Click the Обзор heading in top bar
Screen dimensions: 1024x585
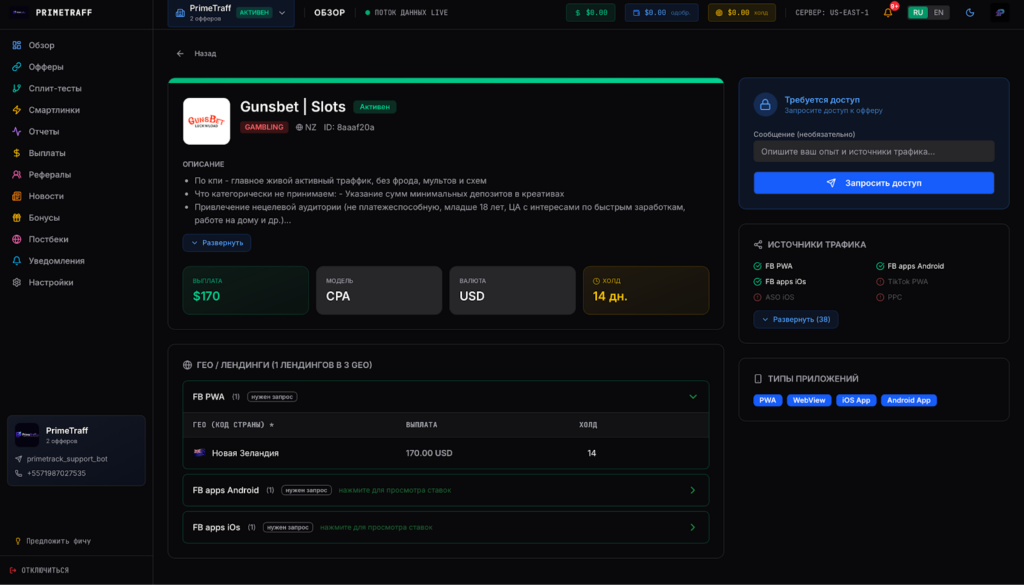pyautogui.click(x=329, y=12)
